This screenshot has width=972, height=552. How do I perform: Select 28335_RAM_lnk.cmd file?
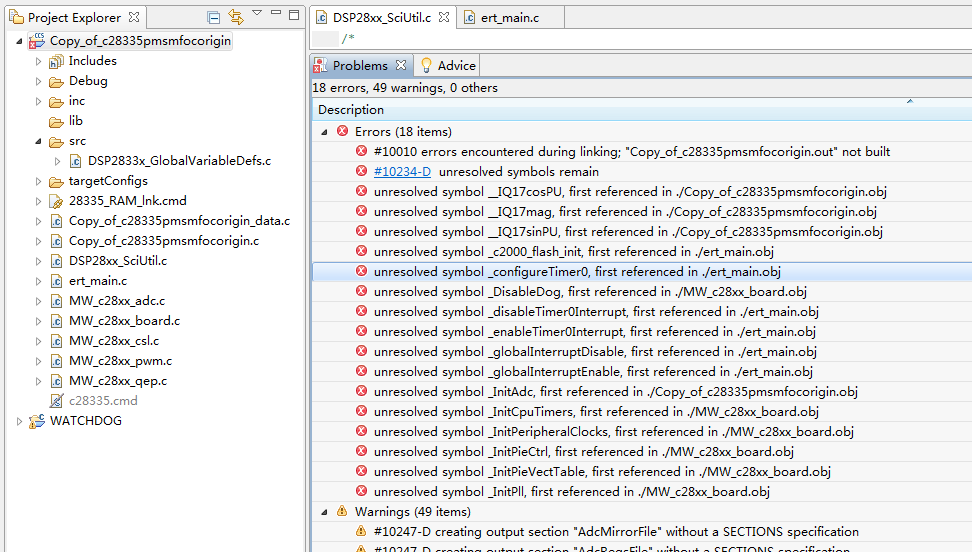point(127,201)
